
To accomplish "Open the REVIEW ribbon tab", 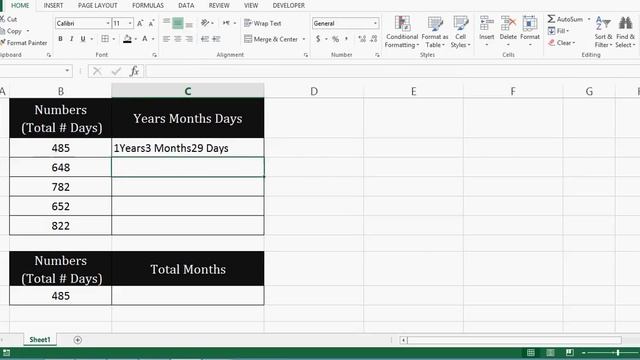I will tap(219, 5).
